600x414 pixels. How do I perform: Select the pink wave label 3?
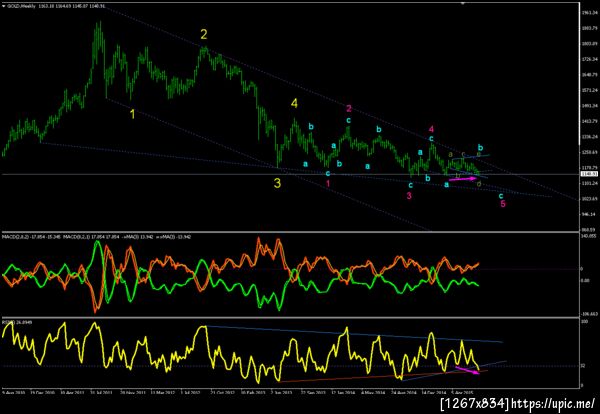409,196
